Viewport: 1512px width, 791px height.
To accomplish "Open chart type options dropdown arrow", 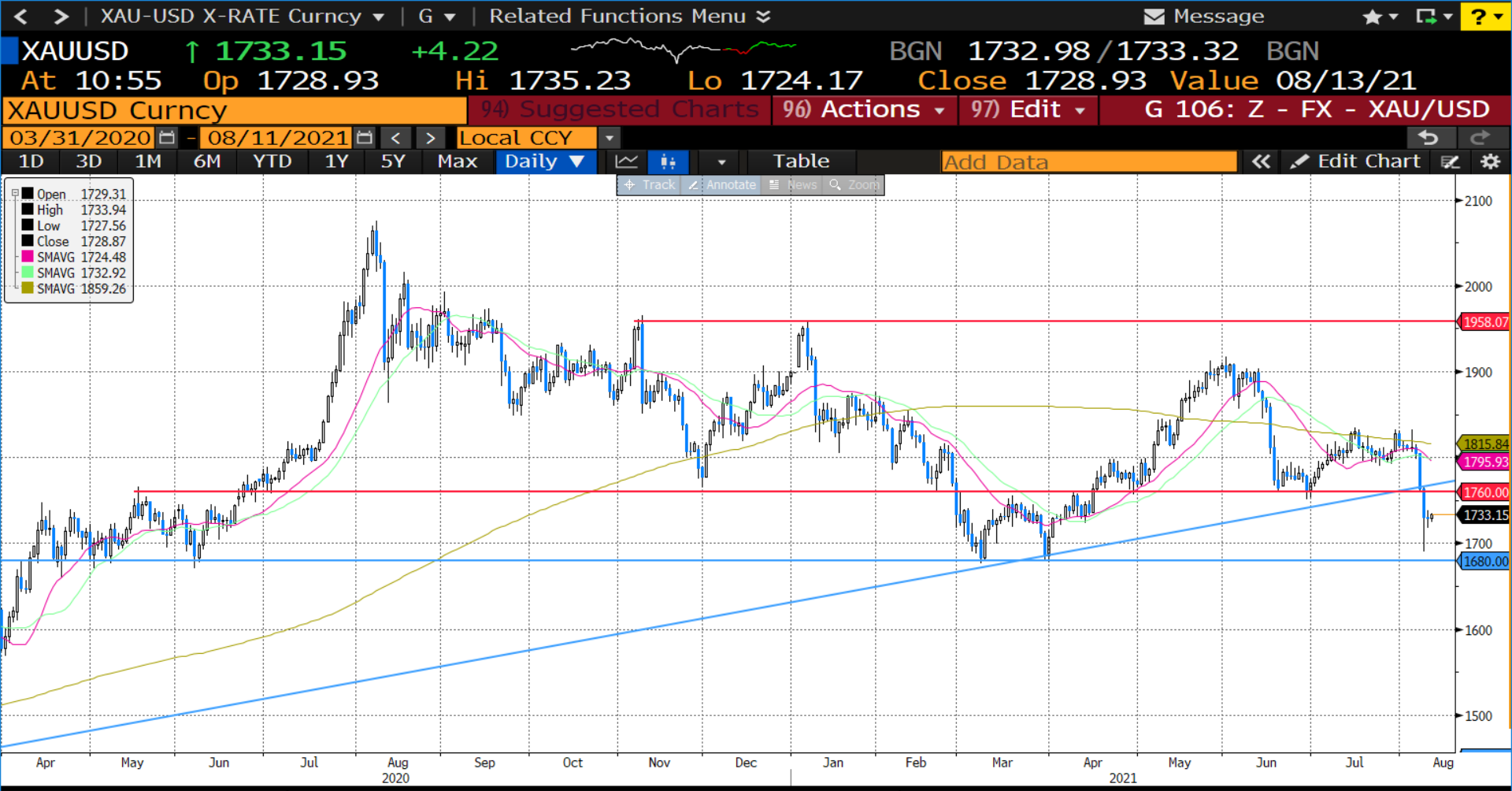I will pyautogui.click(x=721, y=162).
